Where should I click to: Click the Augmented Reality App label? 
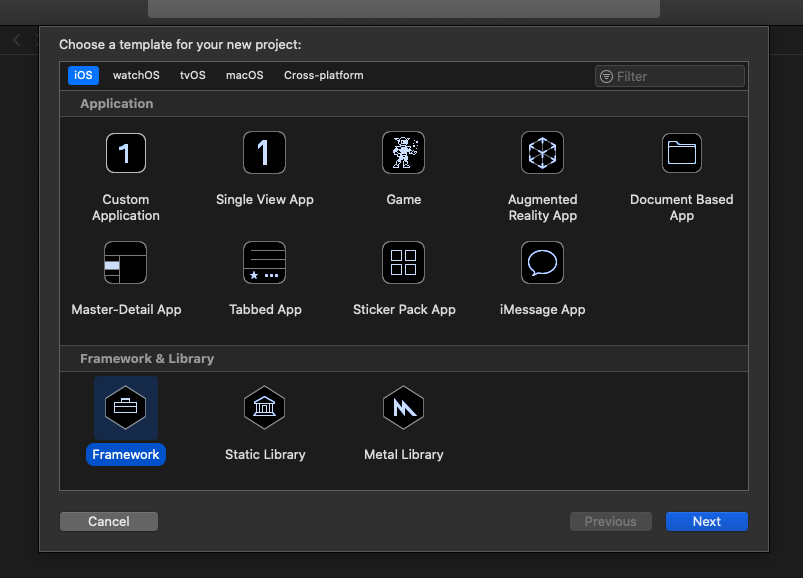(x=542, y=207)
